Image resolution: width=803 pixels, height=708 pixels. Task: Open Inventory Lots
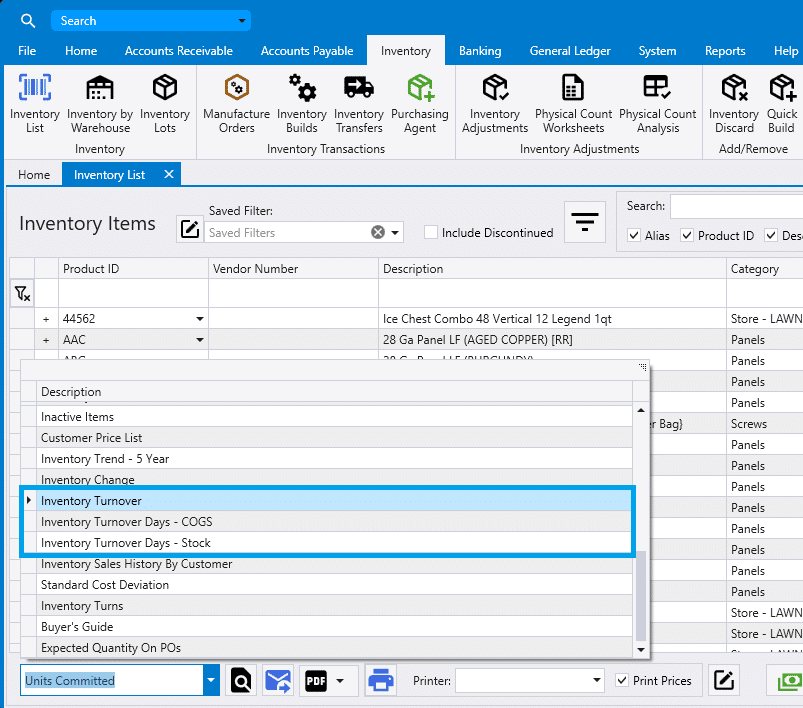tap(164, 100)
